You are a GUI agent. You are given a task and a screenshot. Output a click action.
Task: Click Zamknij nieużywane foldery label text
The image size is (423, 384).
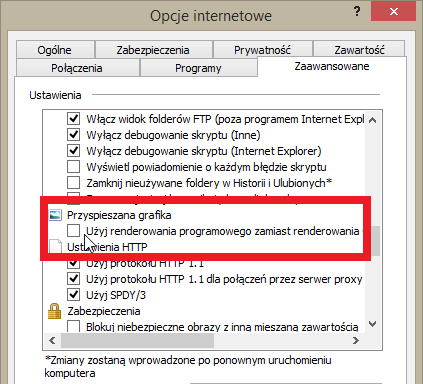coord(209,183)
